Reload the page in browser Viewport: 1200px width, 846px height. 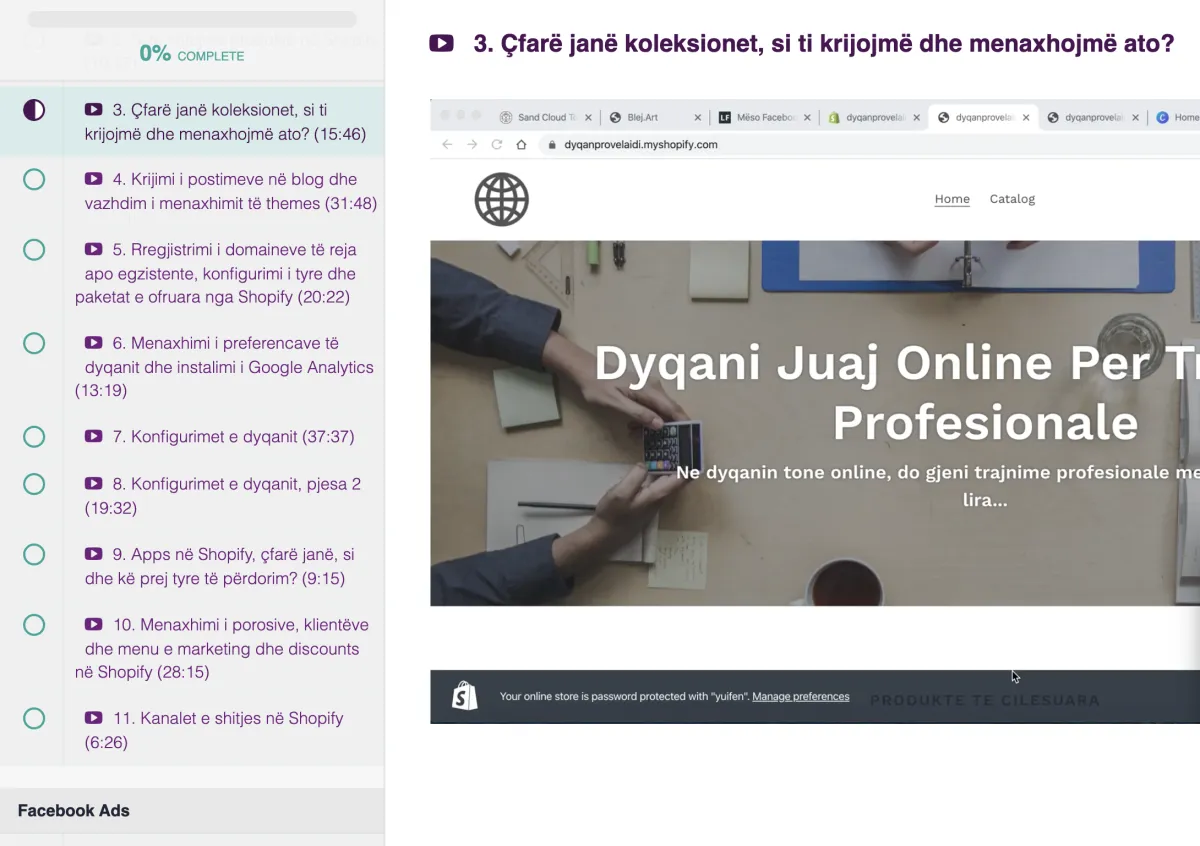click(x=497, y=145)
